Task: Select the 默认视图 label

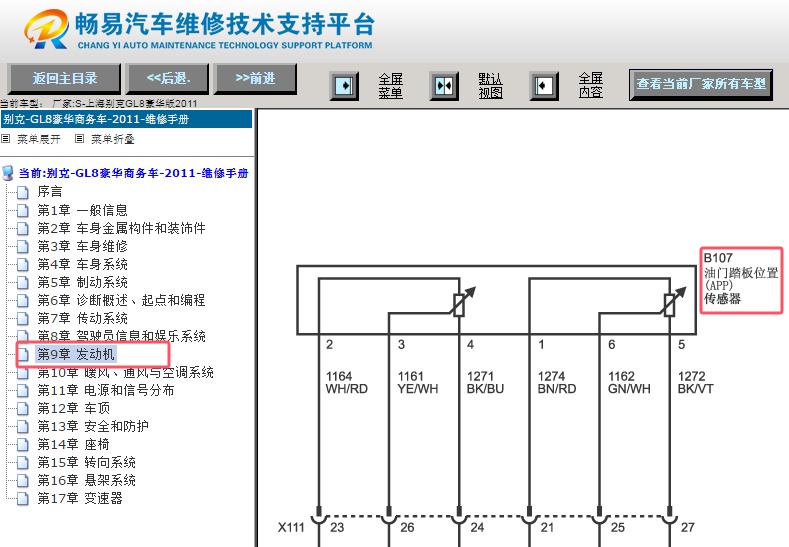Action: [490, 86]
